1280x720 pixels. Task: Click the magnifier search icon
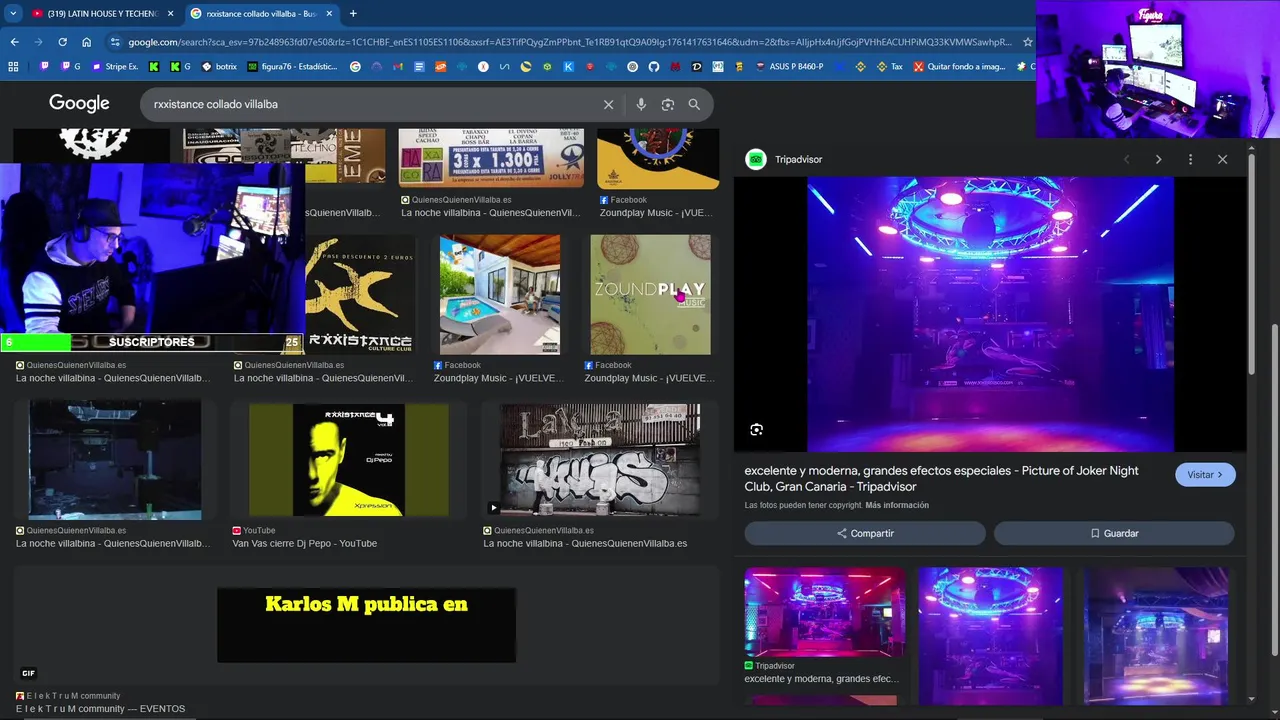[694, 104]
